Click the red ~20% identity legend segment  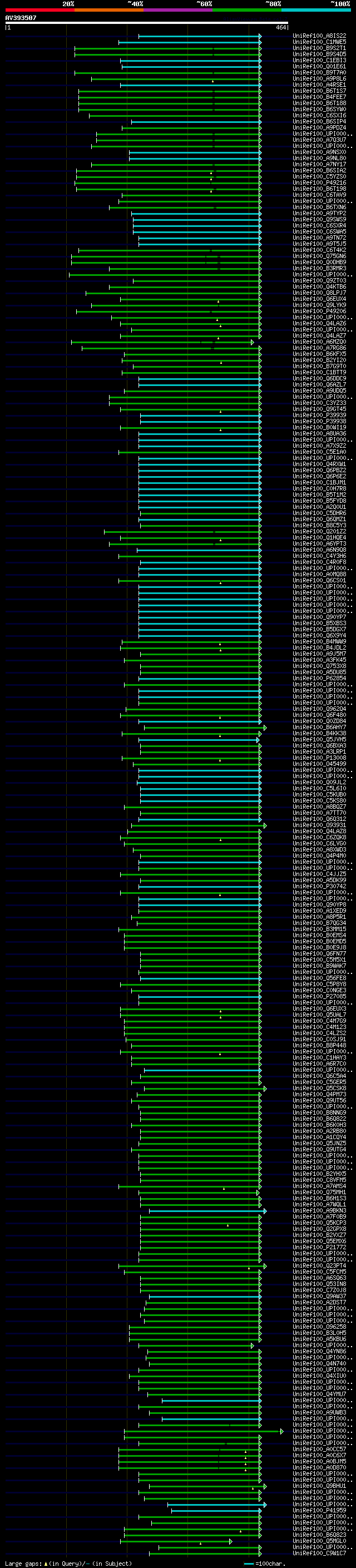pyautogui.click(x=39, y=11)
